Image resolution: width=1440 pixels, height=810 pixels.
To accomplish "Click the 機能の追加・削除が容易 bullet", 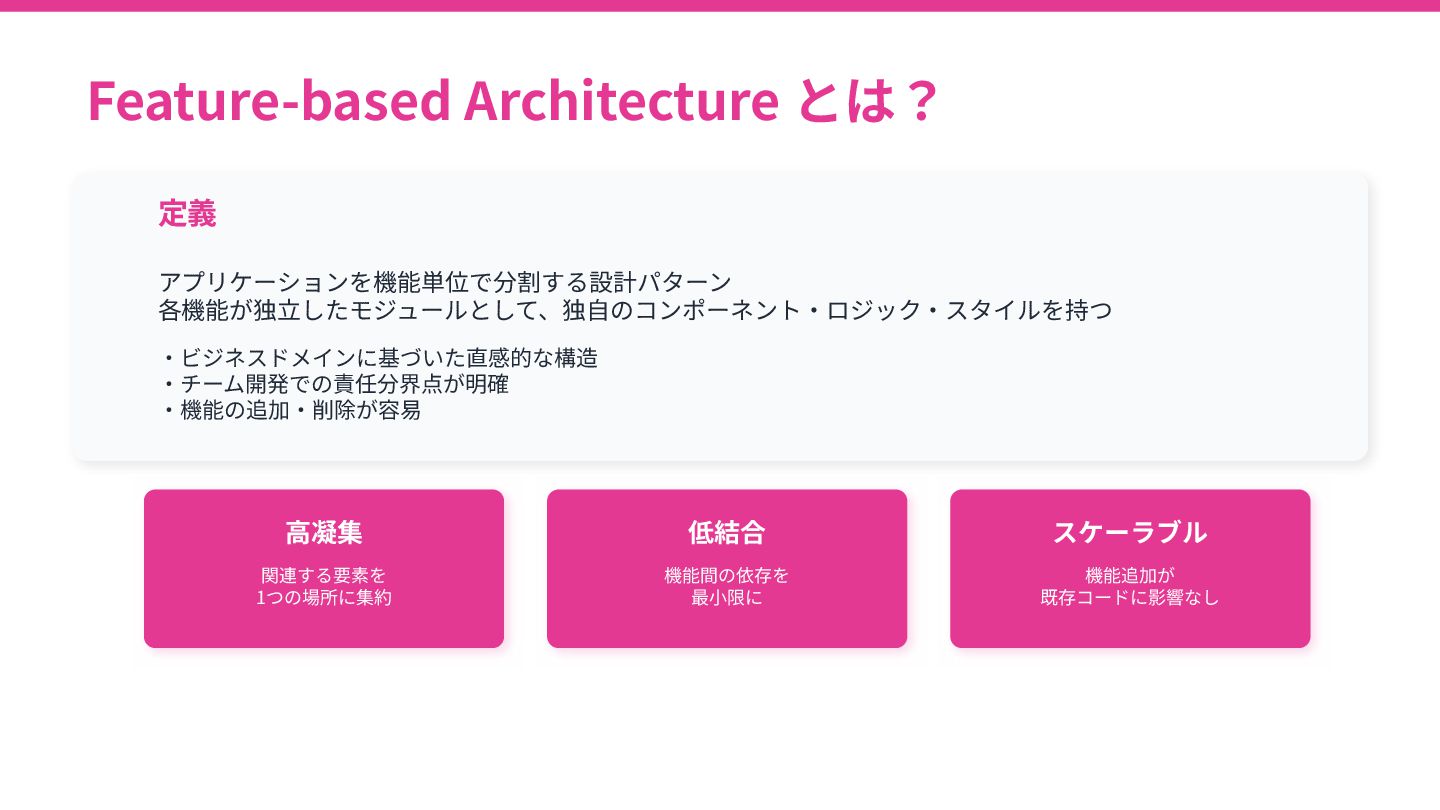I will pos(291,409).
